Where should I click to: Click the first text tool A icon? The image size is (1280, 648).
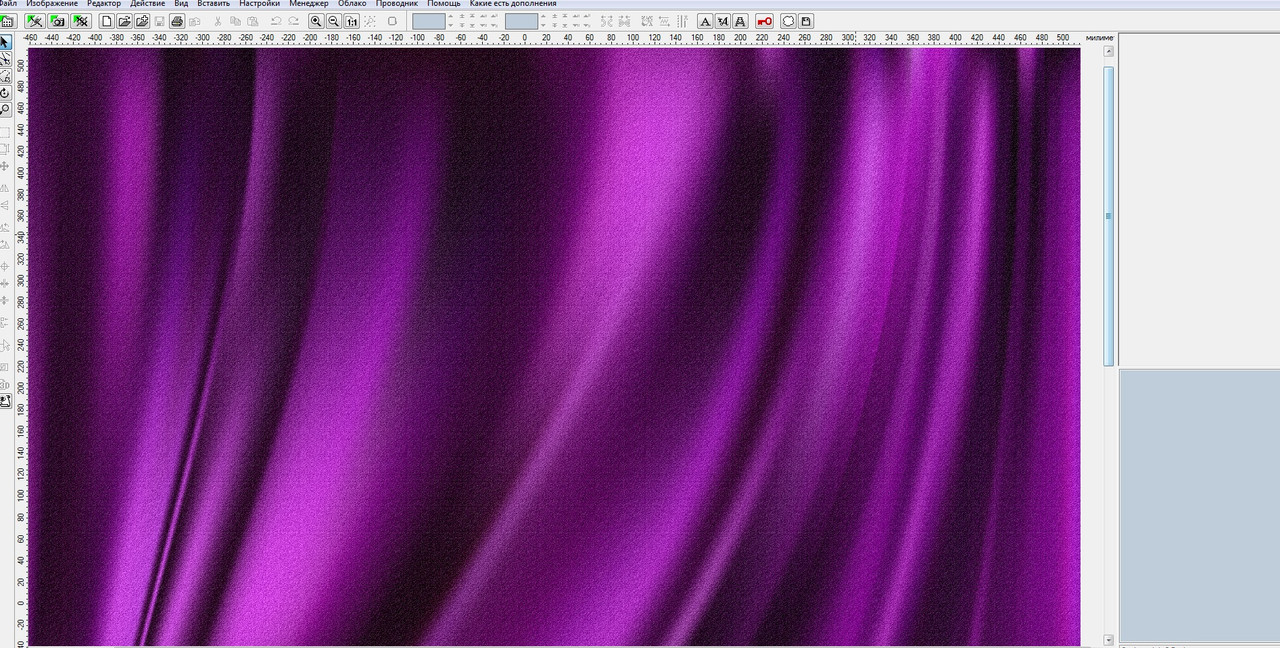point(705,21)
